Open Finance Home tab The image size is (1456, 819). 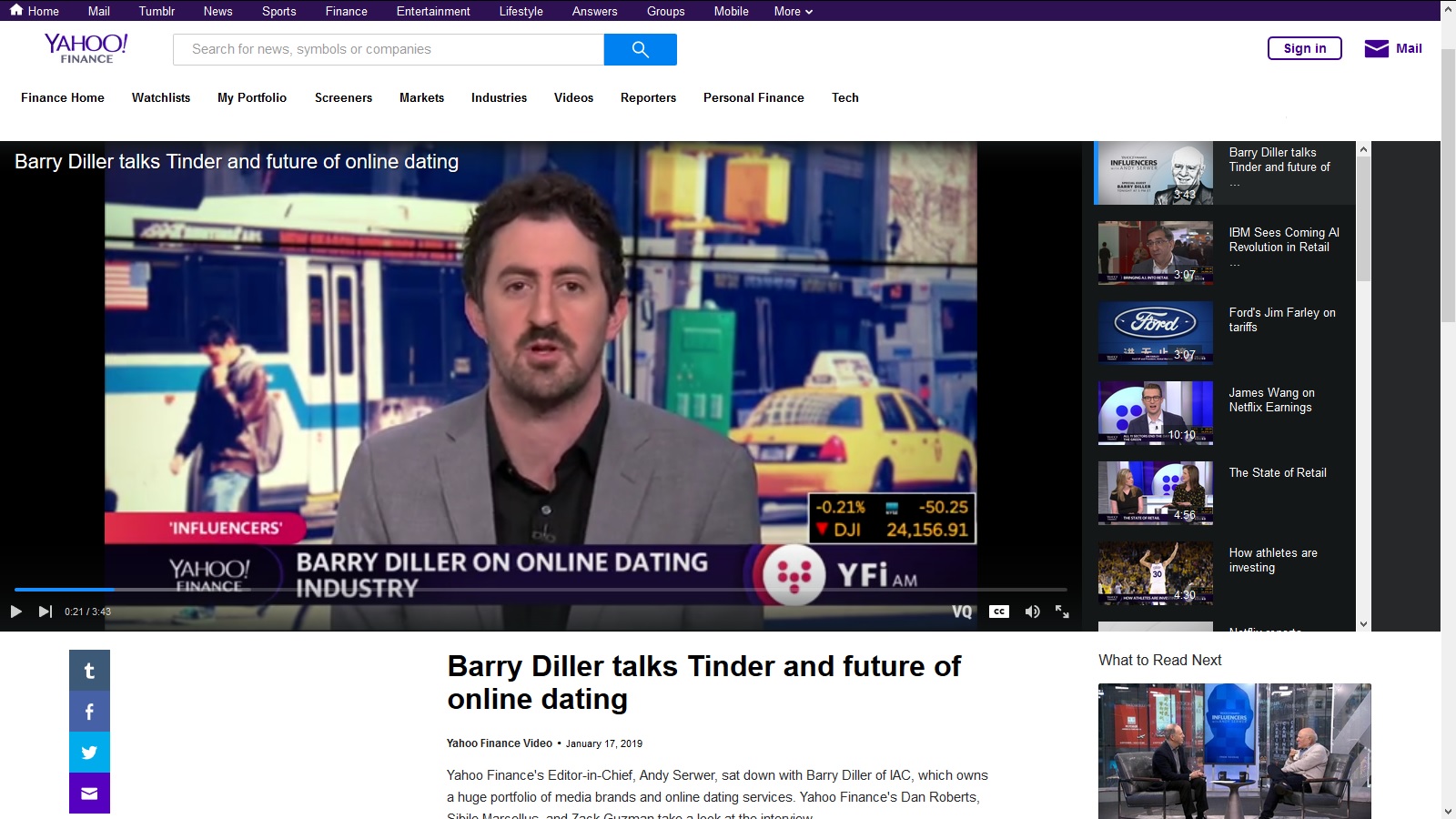[x=63, y=97]
